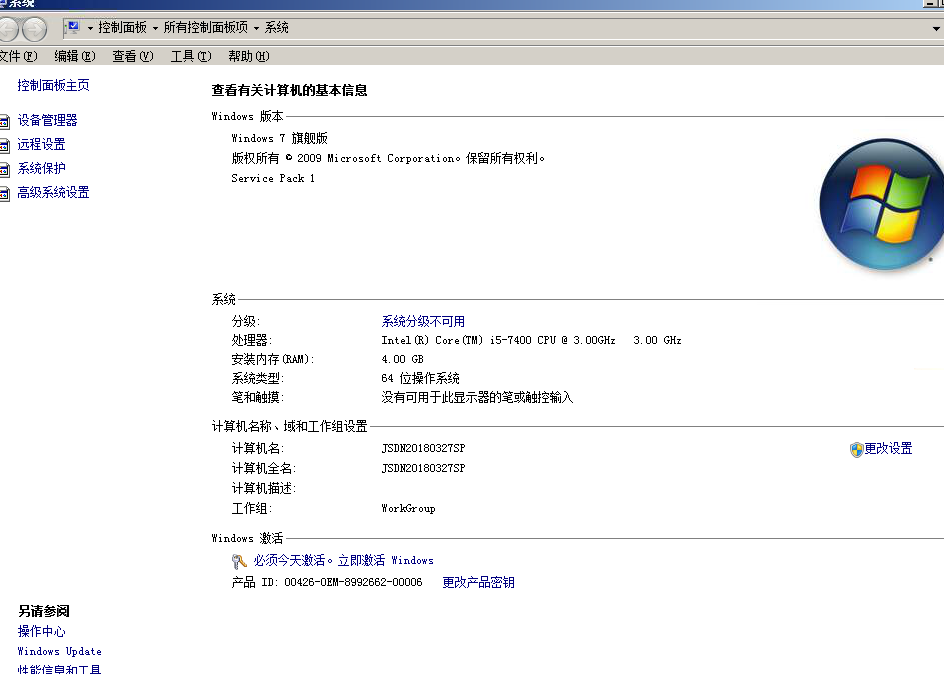Click the 另请参阅 heading
This screenshot has height=674, width=944.
point(43,611)
